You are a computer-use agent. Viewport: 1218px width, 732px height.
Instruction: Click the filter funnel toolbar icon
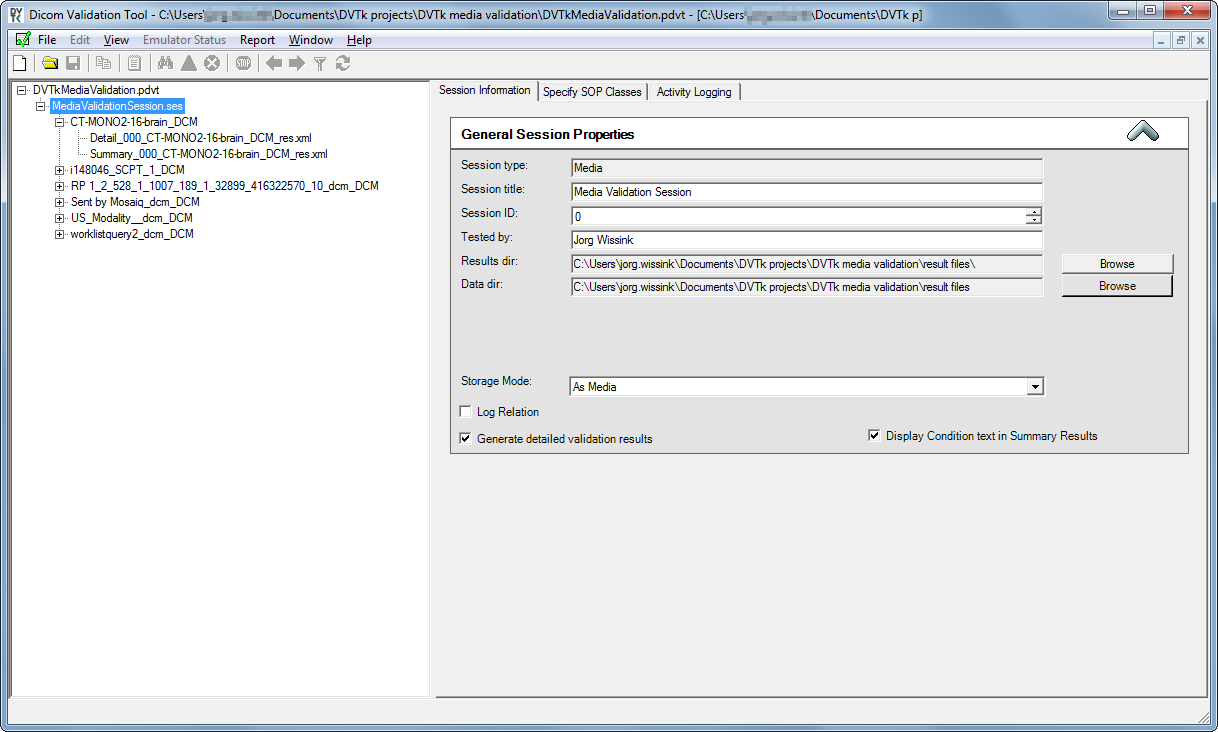320,63
